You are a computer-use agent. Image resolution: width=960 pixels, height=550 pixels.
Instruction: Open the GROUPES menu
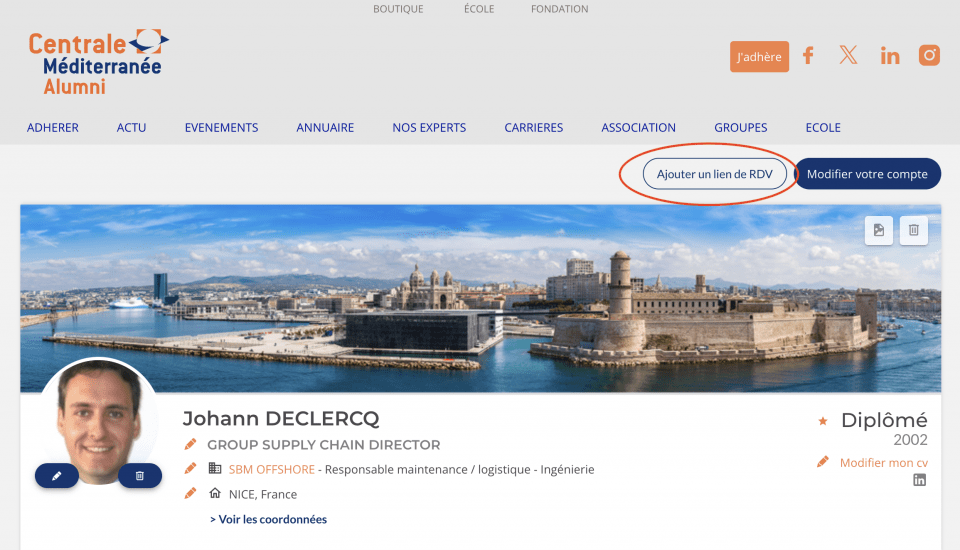741,128
